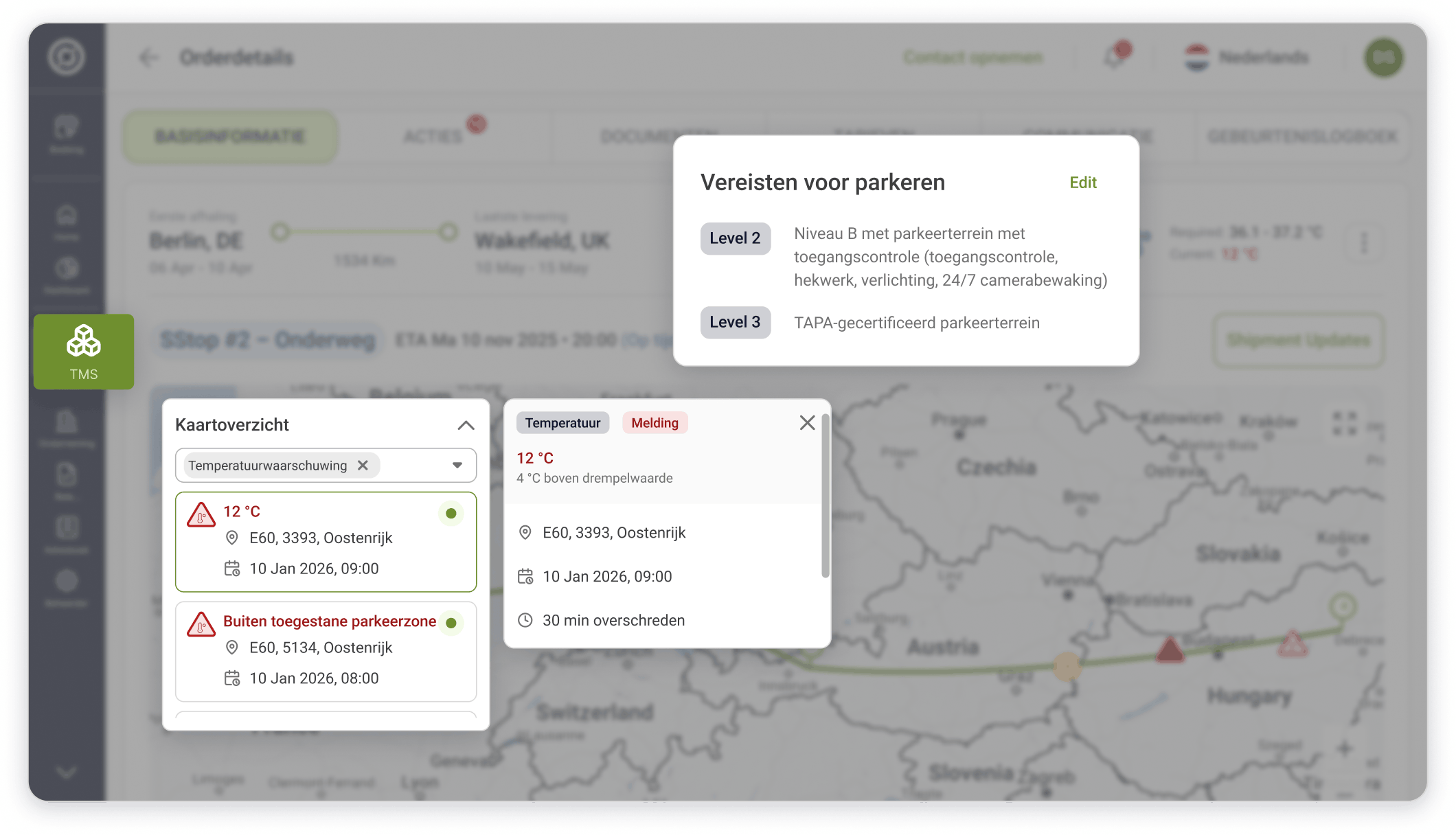Viewport: 1456px width, 835px height.
Task: Click the Contact opnemen link
Action: (972, 58)
